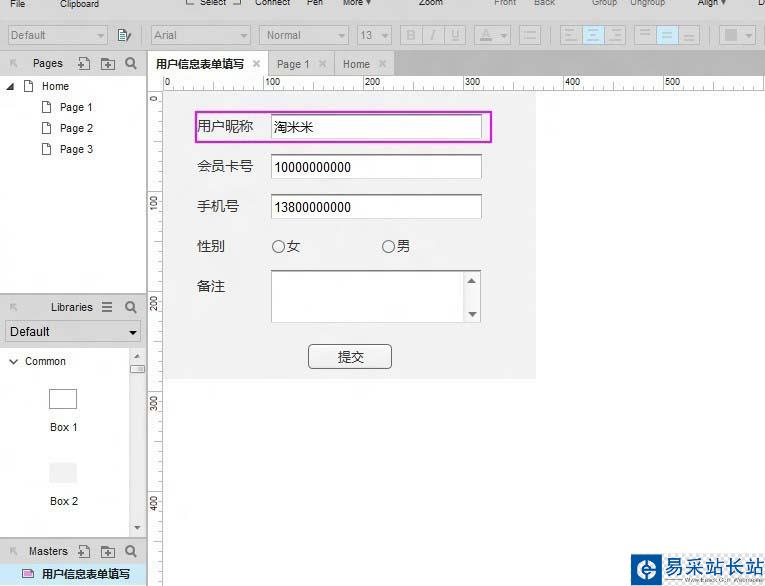Open the font color dropdown arrow
This screenshot has height=586, width=765.
tap(503, 36)
